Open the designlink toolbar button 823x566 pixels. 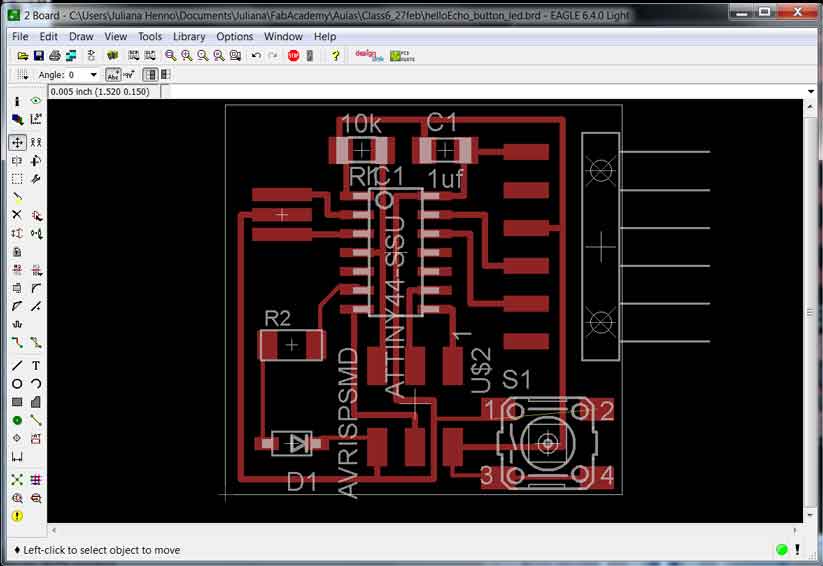pyautogui.click(x=370, y=56)
